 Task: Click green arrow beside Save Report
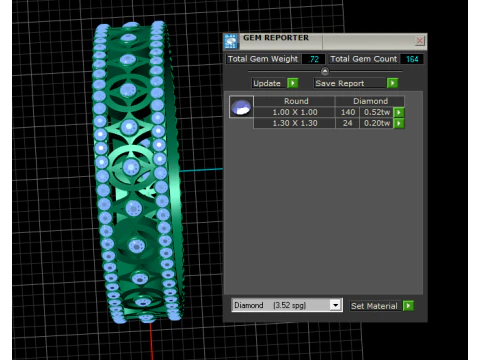point(392,83)
